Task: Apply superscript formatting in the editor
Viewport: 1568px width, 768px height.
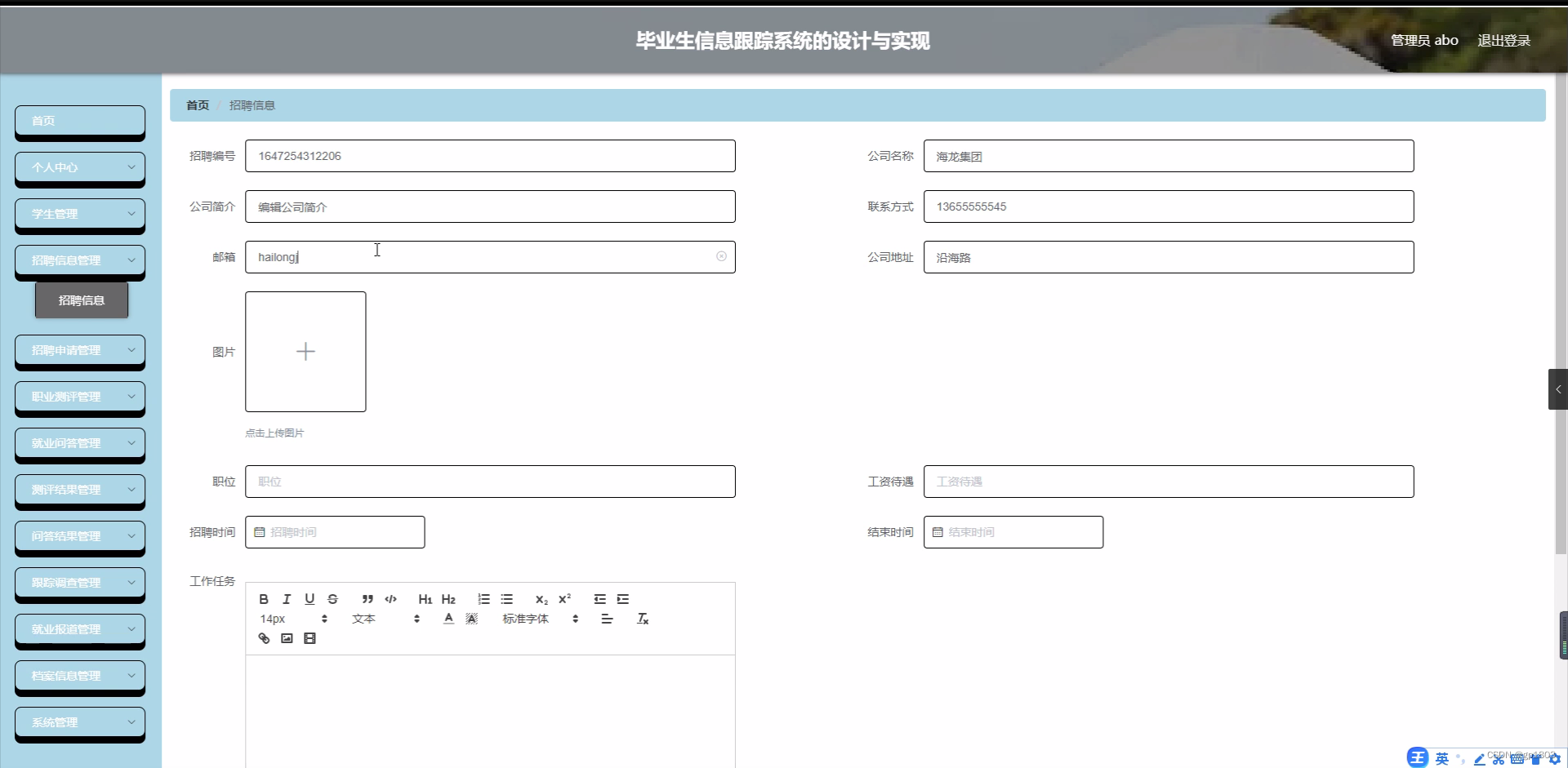Action: pyautogui.click(x=564, y=598)
